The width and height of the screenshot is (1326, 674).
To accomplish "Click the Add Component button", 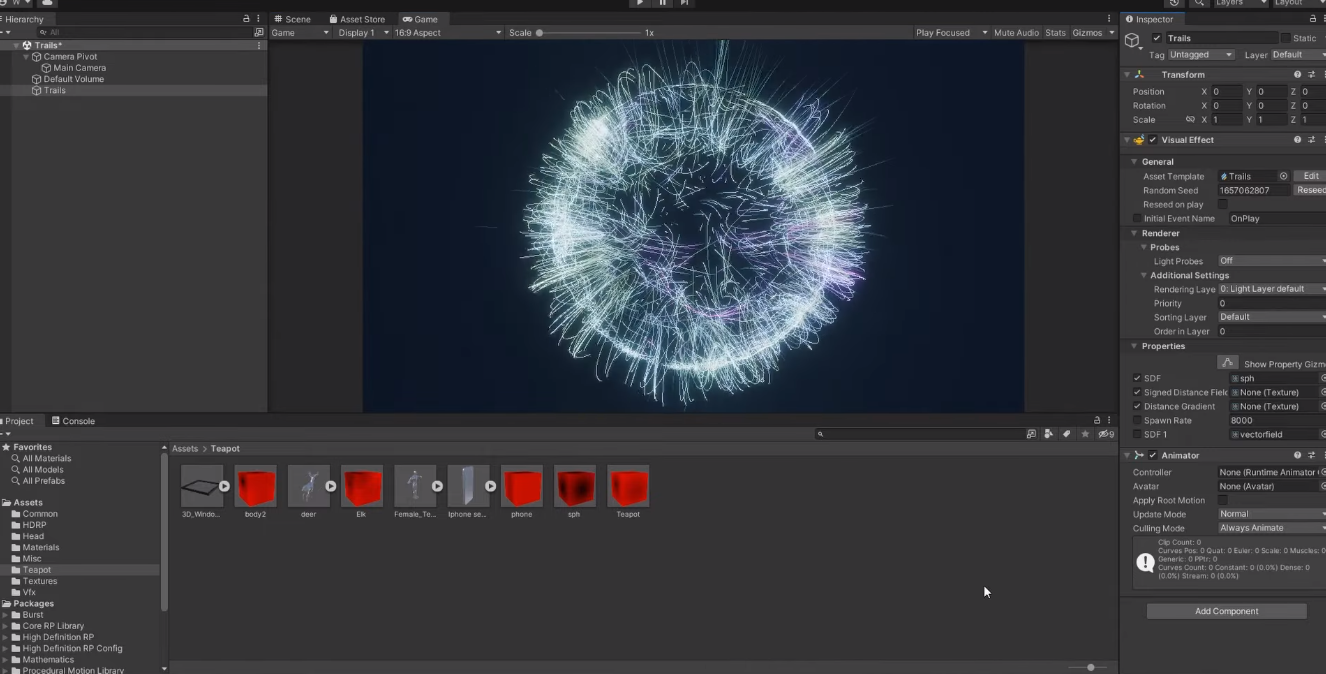I will pyautogui.click(x=1226, y=610).
